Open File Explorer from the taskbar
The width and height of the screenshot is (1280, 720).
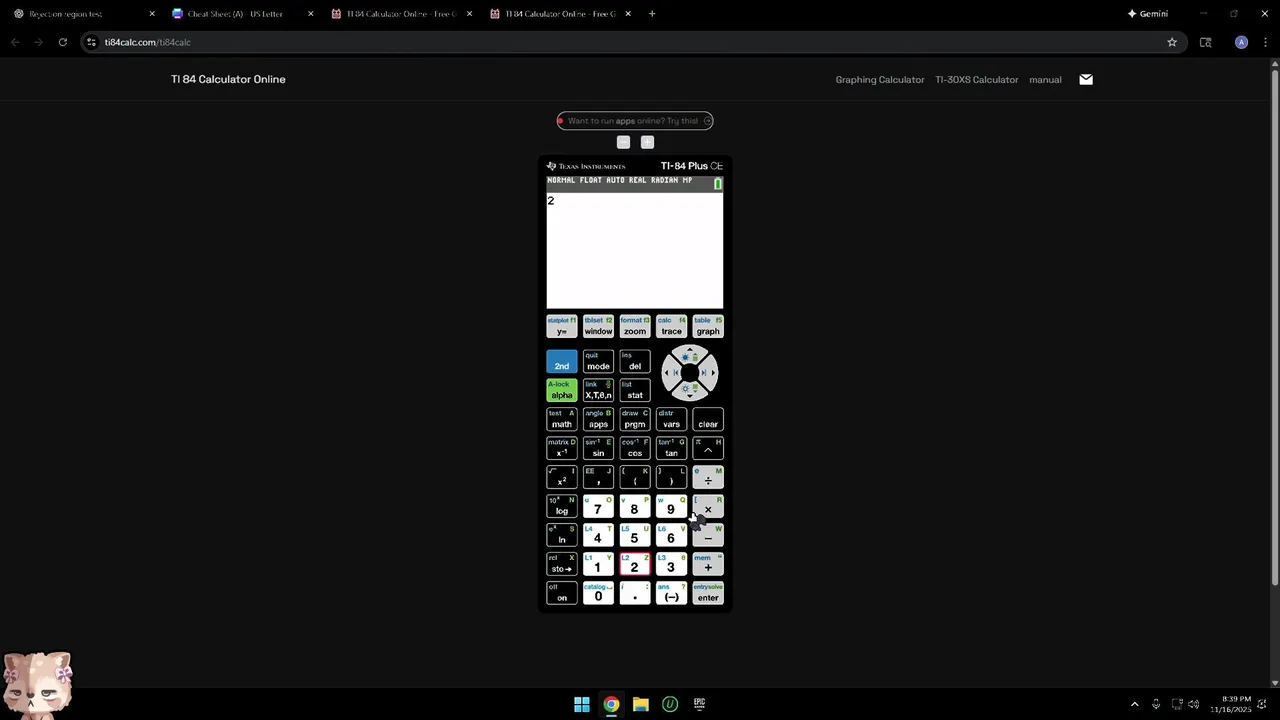click(x=641, y=704)
